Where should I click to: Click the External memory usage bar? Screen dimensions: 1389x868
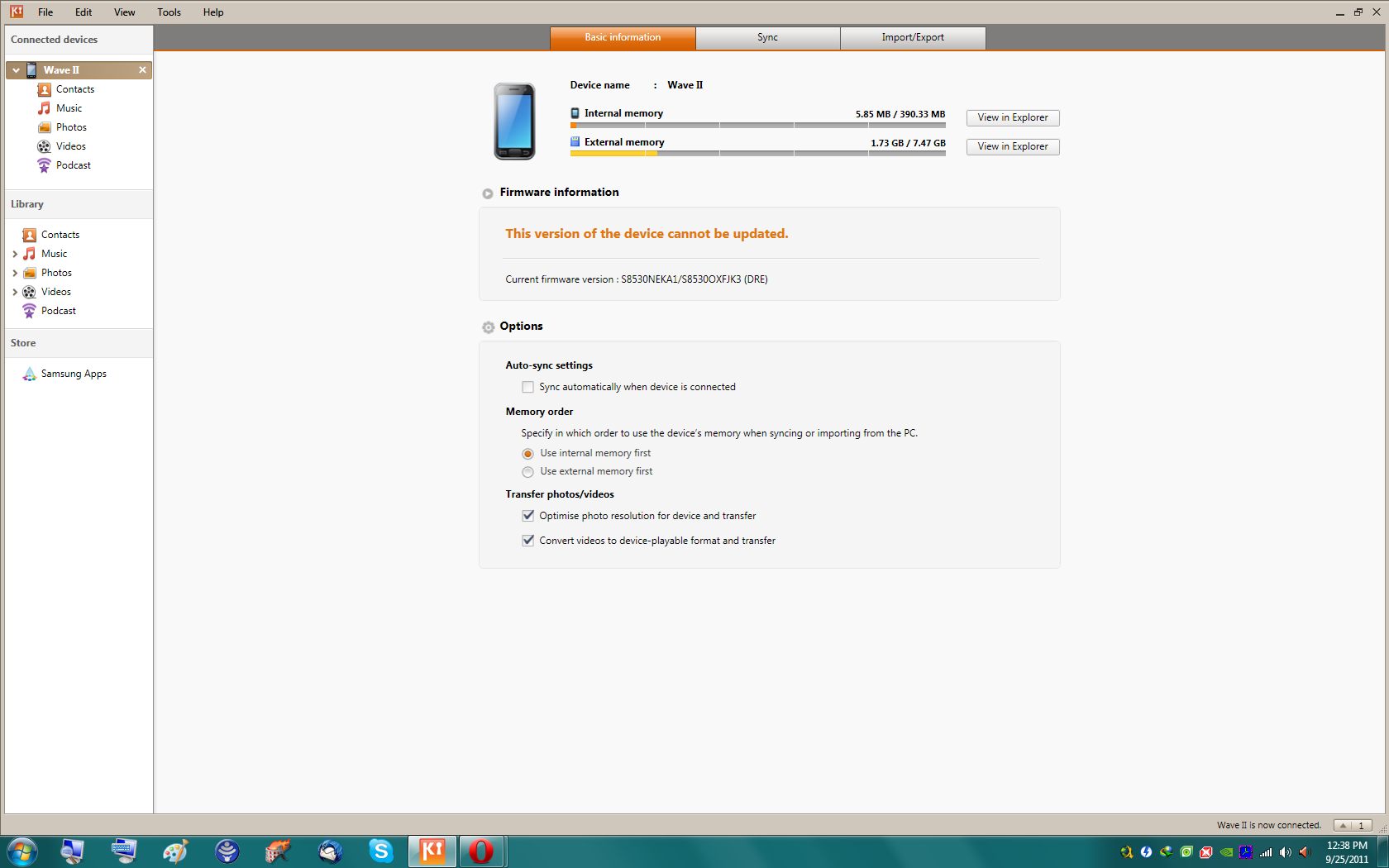click(x=757, y=154)
